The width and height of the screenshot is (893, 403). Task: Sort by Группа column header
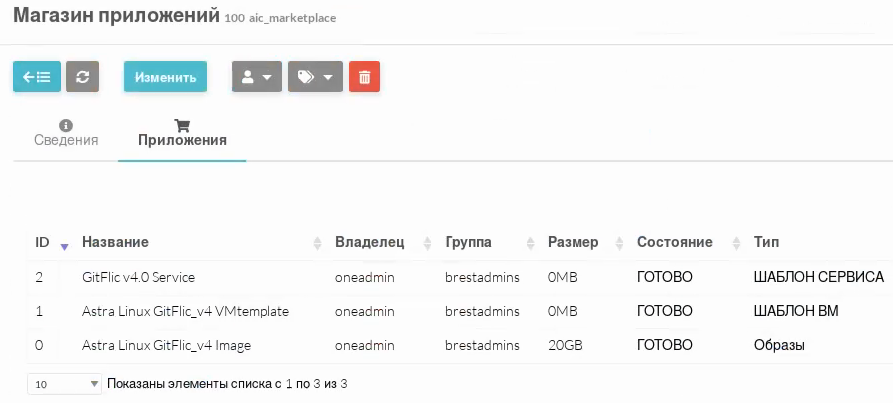pos(482,243)
